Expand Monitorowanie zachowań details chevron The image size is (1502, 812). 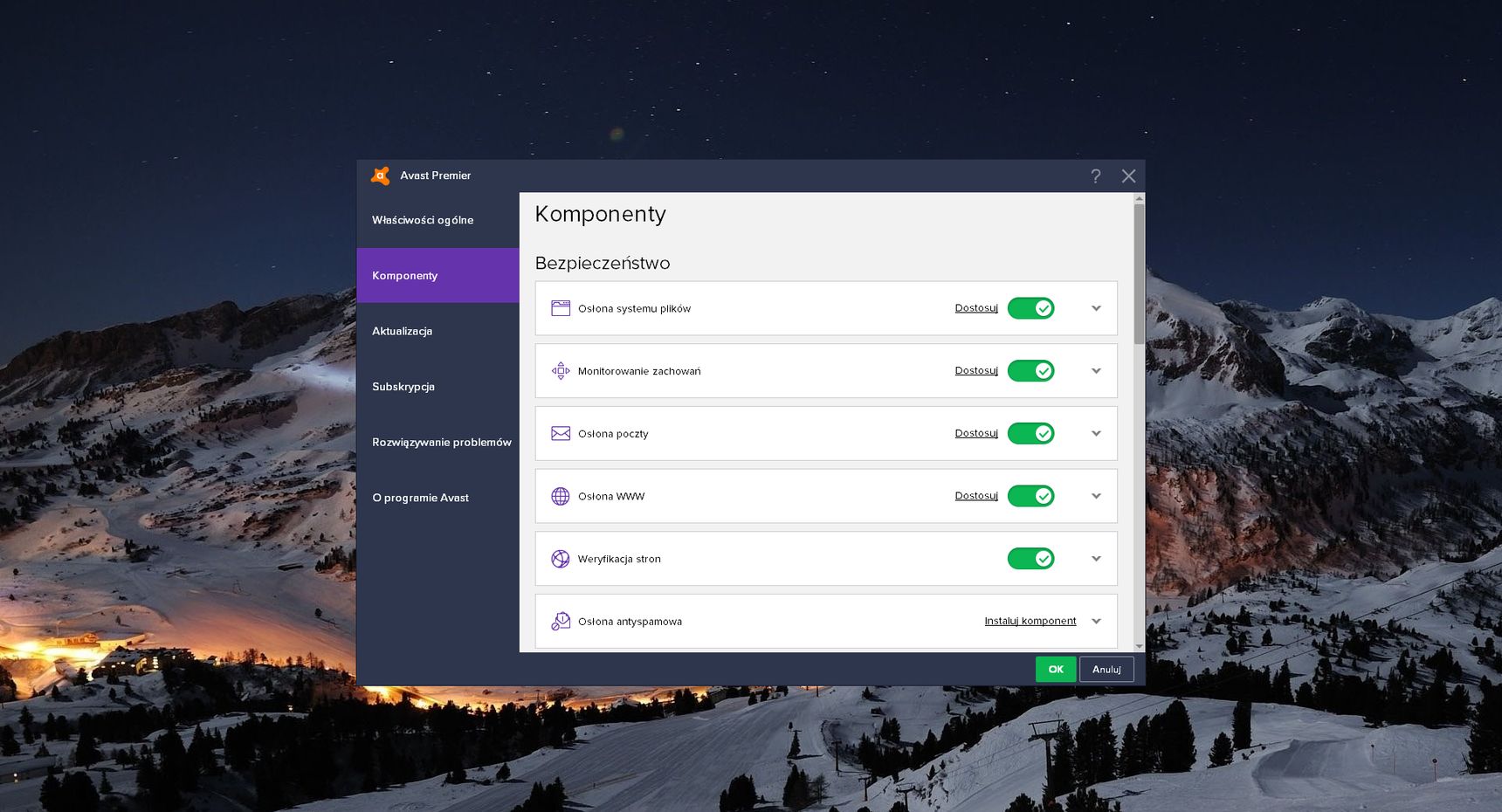pyautogui.click(x=1096, y=371)
